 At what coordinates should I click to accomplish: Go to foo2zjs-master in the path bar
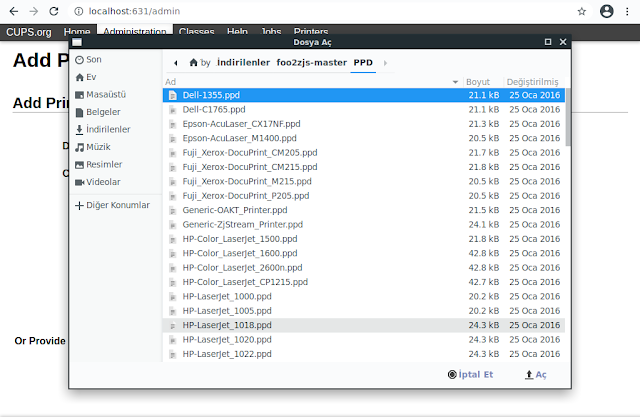311,62
